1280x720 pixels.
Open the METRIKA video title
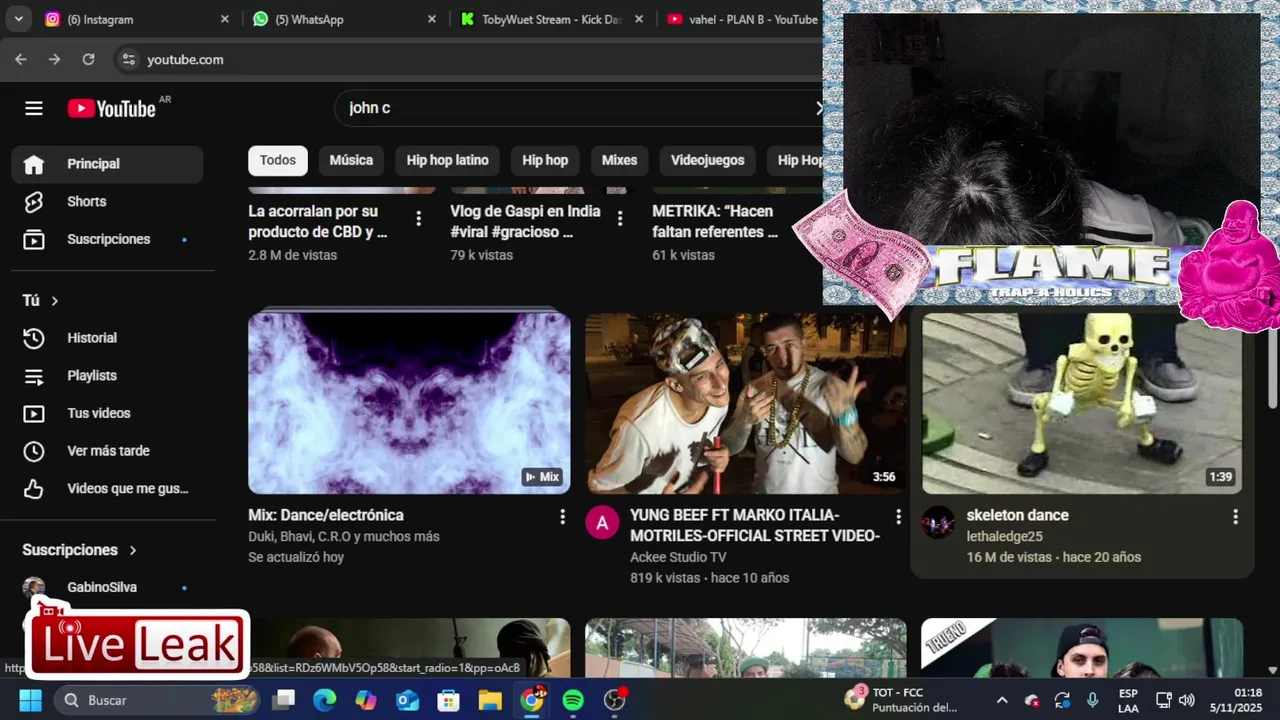pyautogui.click(x=716, y=222)
